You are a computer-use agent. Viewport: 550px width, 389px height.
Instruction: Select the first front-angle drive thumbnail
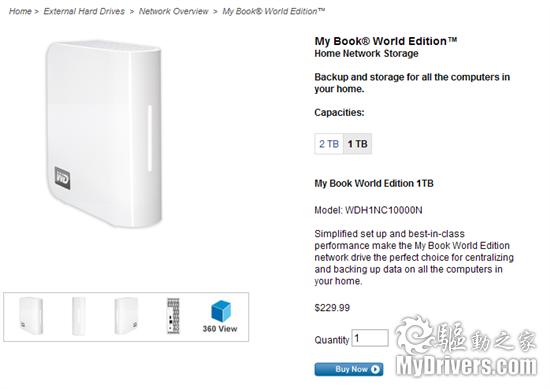31,316
